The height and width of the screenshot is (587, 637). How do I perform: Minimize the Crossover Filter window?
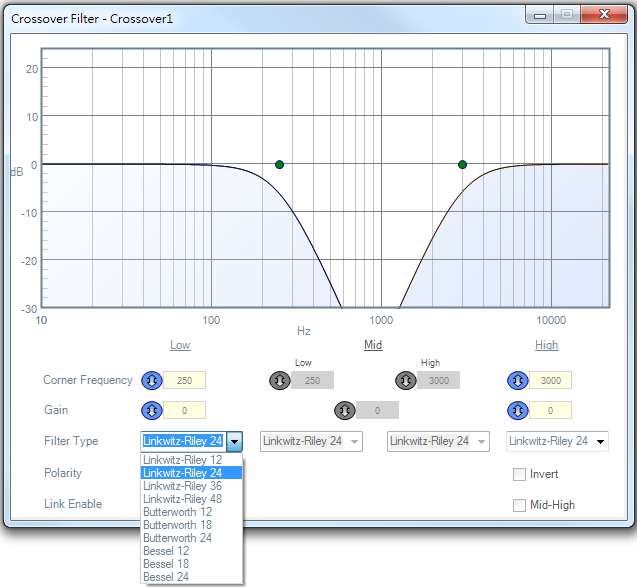click(x=540, y=15)
